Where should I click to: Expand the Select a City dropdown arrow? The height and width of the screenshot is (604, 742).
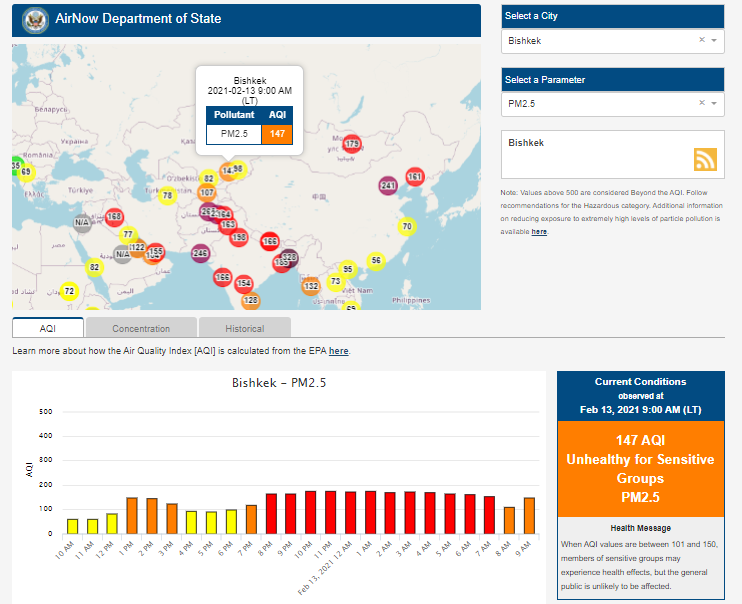click(x=715, y=40)
